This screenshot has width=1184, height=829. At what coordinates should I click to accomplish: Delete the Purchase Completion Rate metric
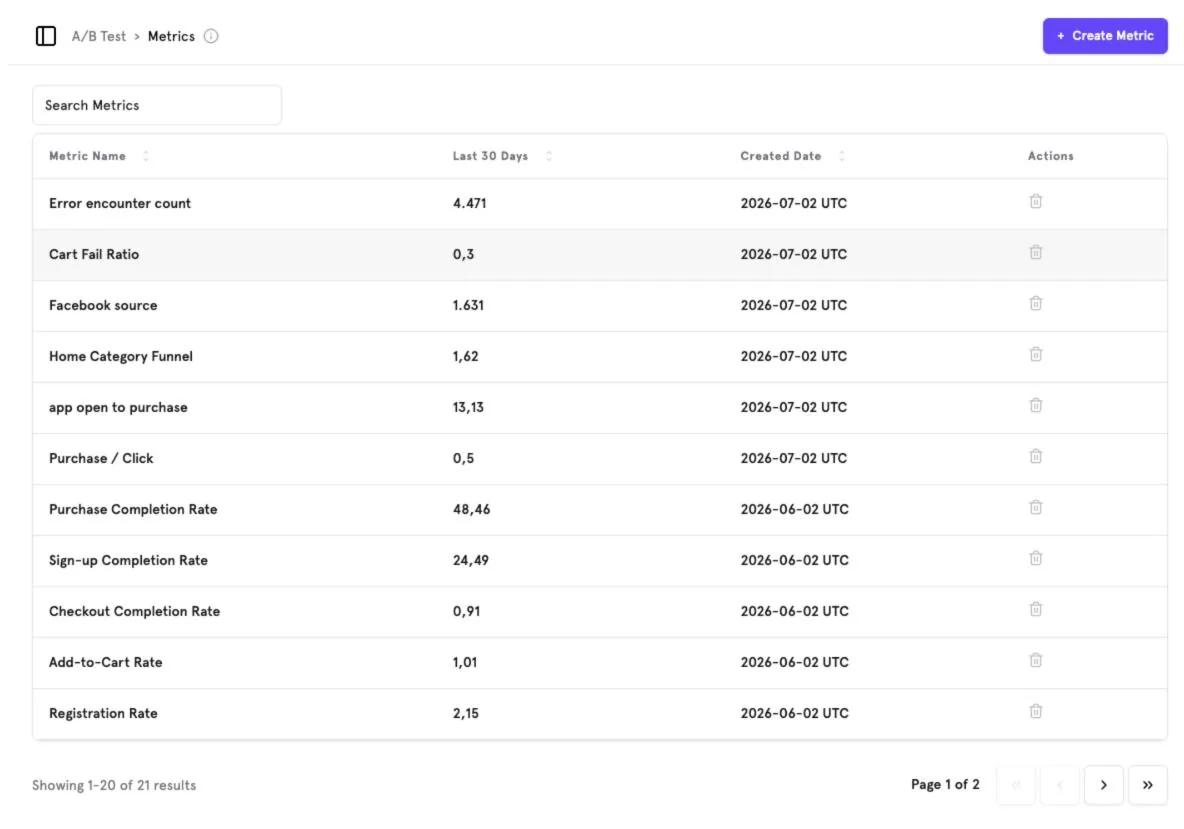click(x=1035, y=507)
